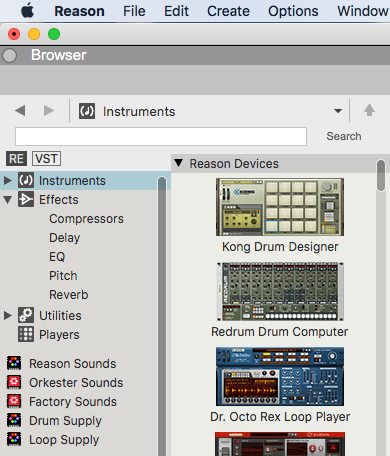This screenshot has height=456, width=390.
Task: Toggle the VST filter button
Action: click(46, 158)
